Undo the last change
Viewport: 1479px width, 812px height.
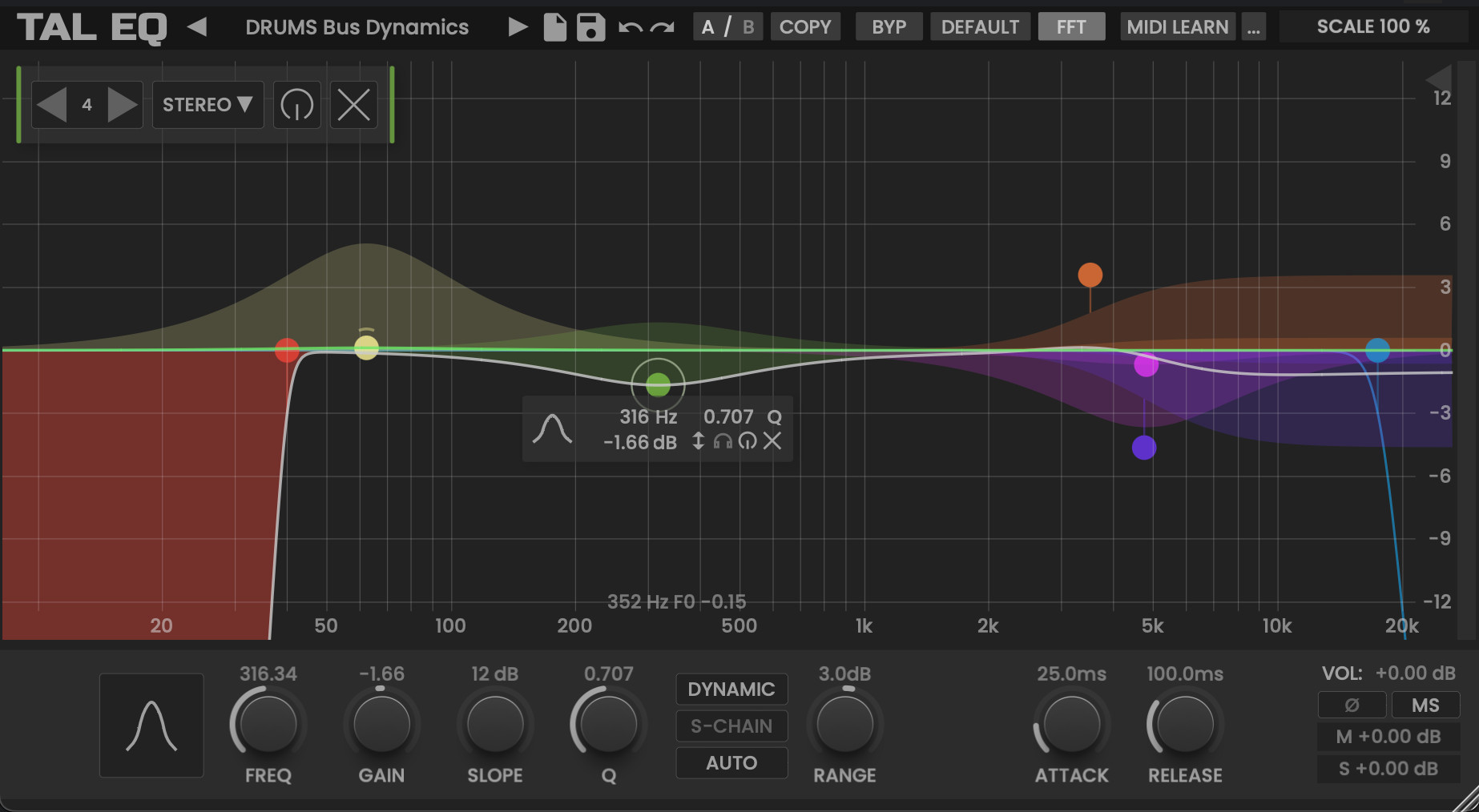coord(629,26)
